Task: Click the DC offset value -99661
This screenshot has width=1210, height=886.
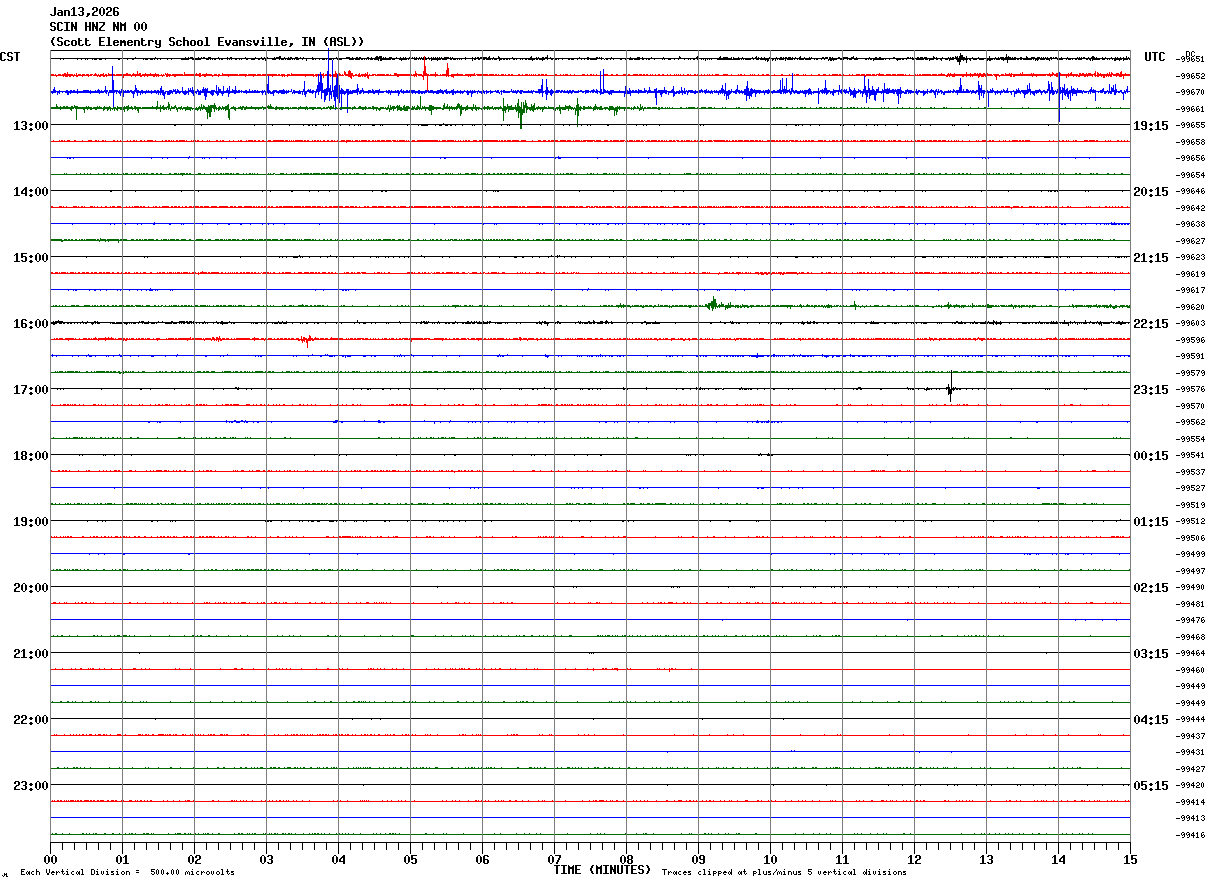Action: (1191, 109)
